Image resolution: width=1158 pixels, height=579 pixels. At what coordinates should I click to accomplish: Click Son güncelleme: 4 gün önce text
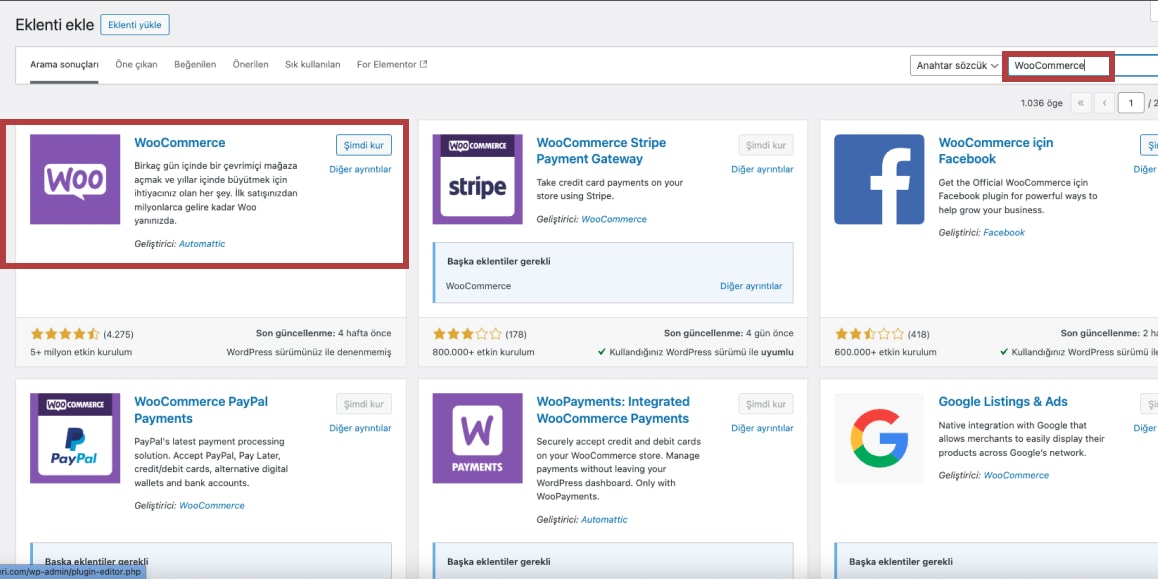[729, 334]
